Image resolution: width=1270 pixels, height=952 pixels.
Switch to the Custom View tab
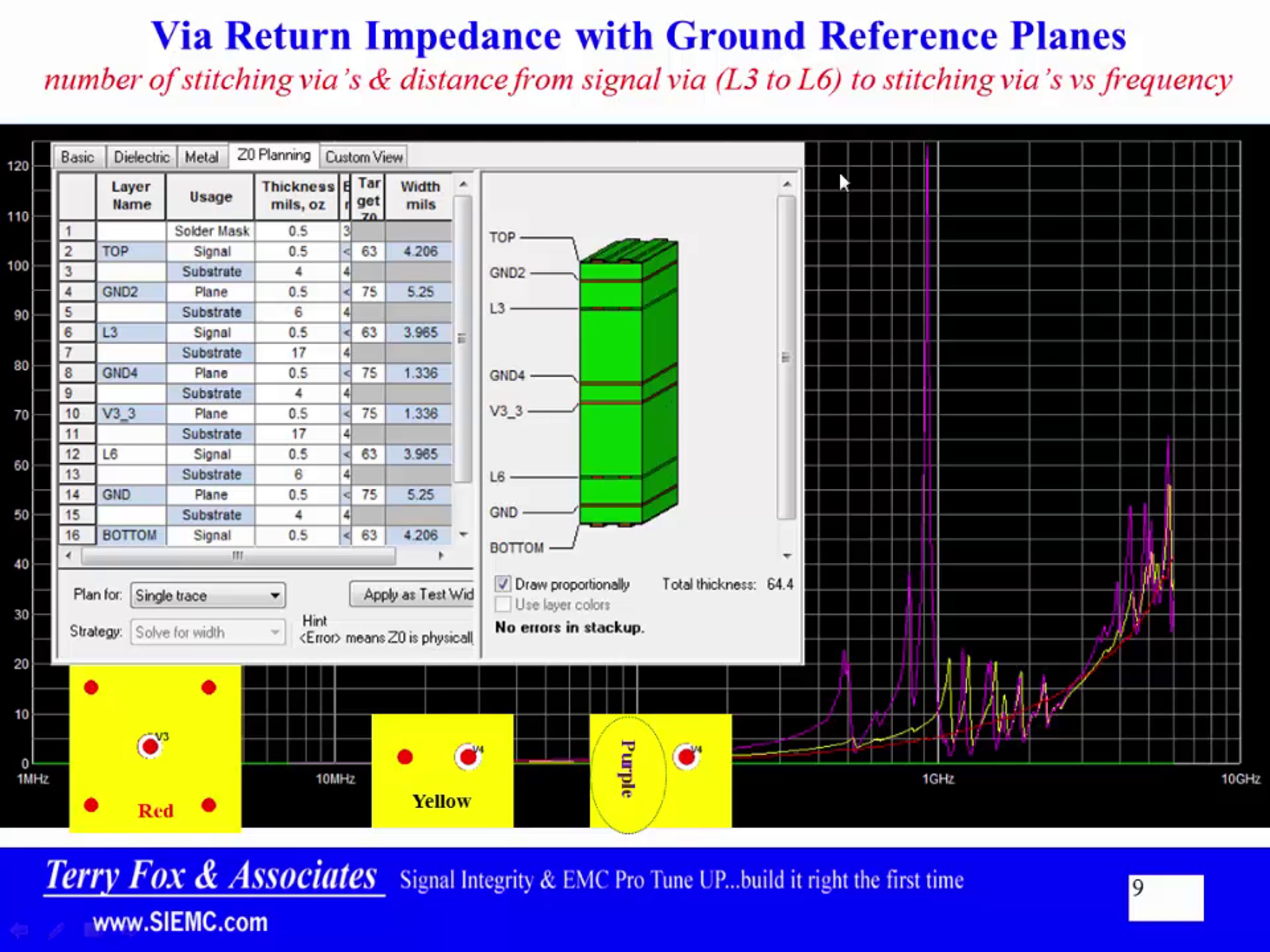[x=364, y=157]
